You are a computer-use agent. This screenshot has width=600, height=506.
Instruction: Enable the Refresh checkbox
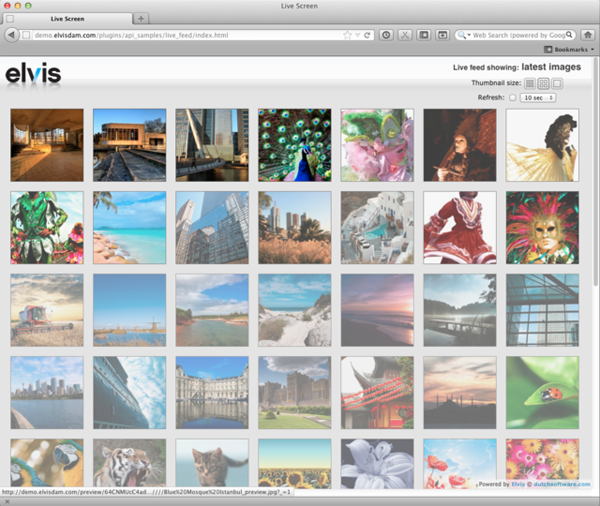pyautogui.click(x=513, y=98)
